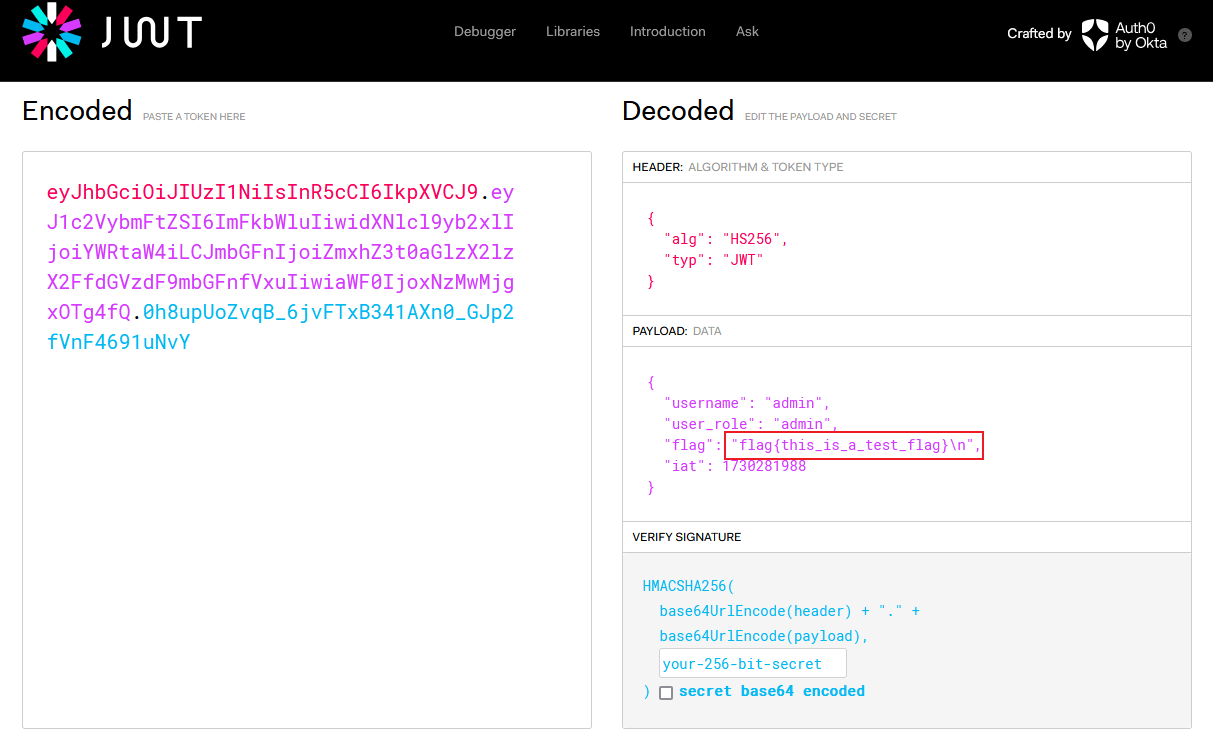Click the 'by Okta' text link
This screenshot has height=742, width=1213.
[x=1141, y=43]
